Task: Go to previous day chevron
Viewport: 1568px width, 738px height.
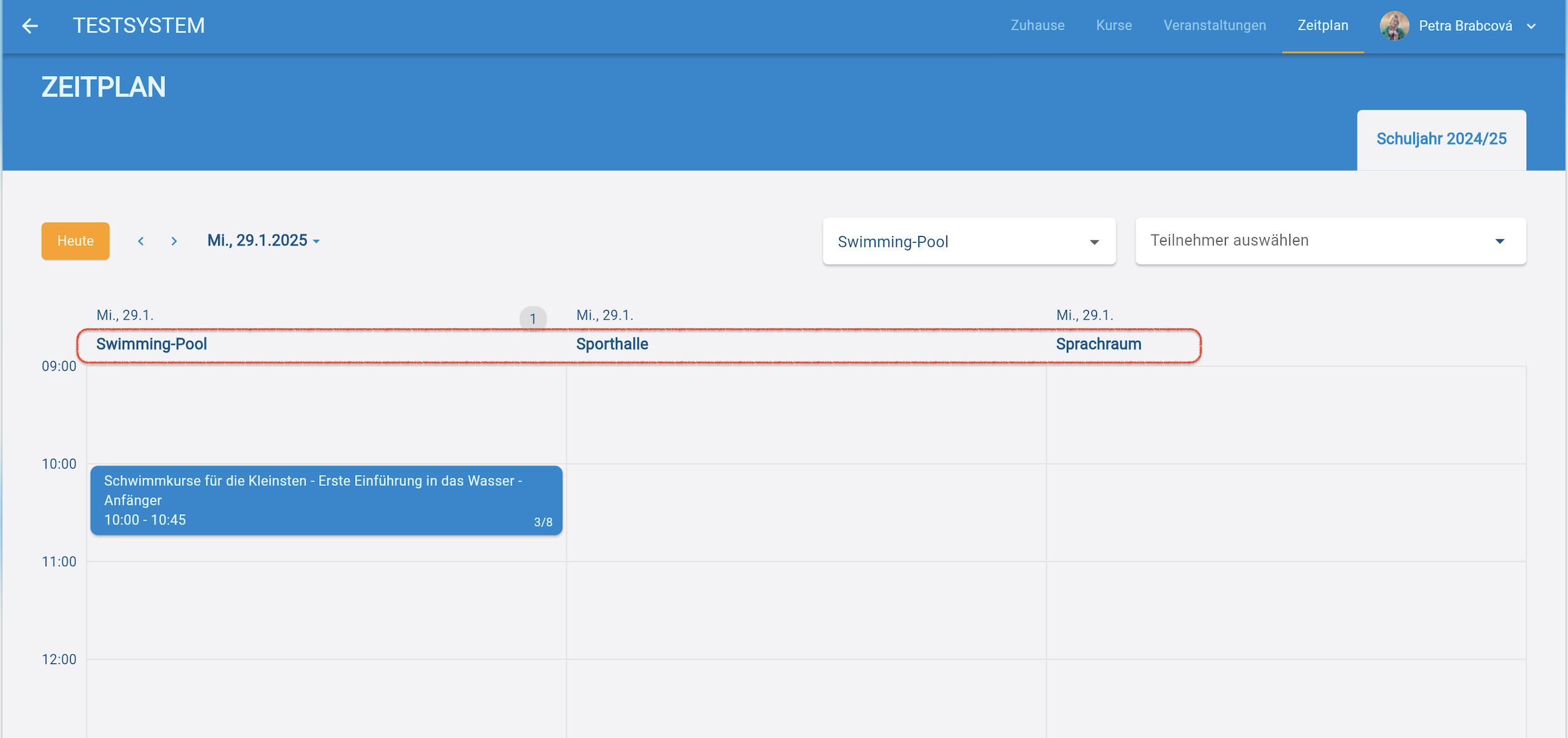Action: (141, 241)
